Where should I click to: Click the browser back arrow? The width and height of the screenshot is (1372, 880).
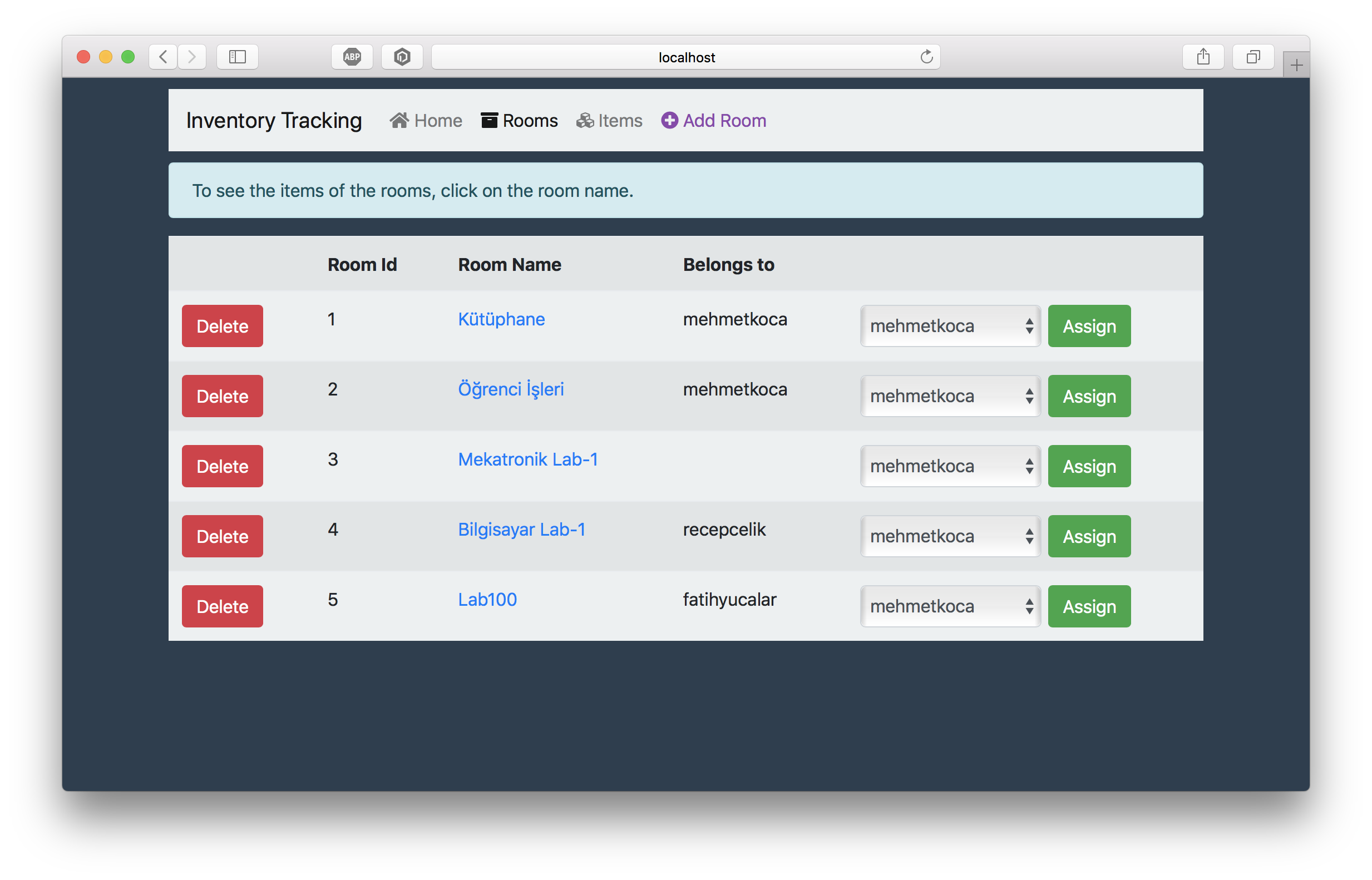[163, 57]
